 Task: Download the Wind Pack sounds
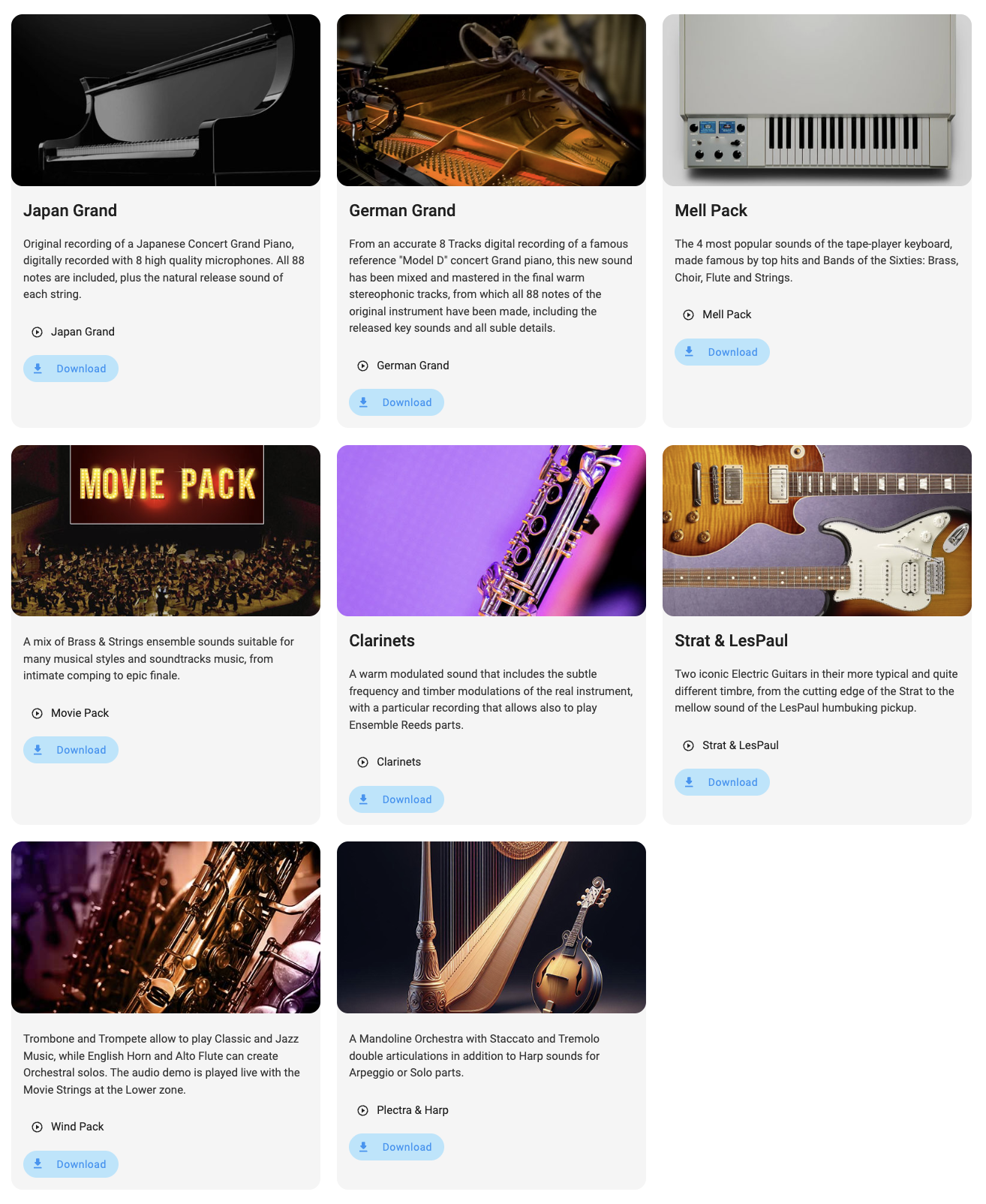[71, 1164]
